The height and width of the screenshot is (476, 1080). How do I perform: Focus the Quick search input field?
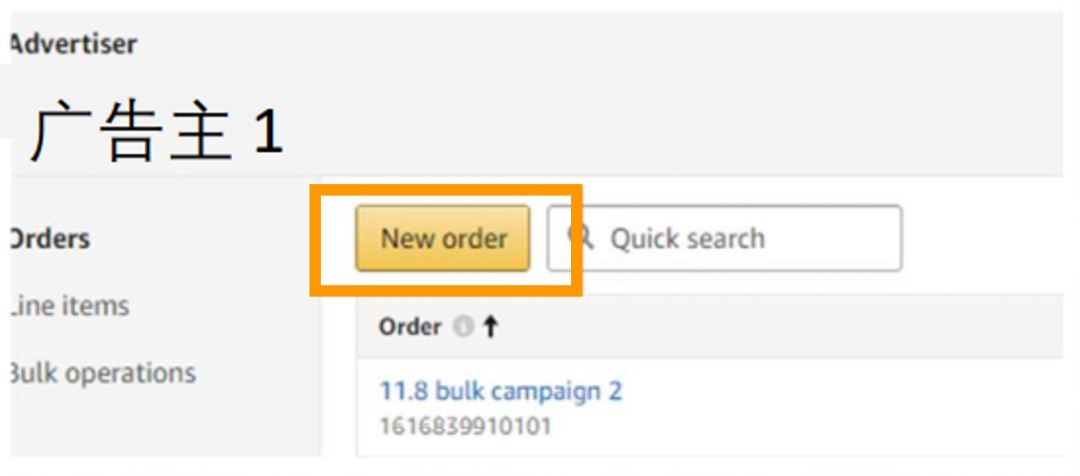coord(724,238)
